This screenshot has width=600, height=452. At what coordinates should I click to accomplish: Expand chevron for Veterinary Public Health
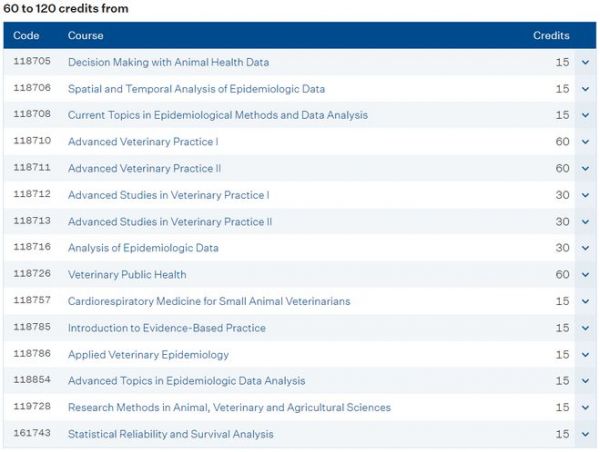pyautogui.click(x=585, y=275)
